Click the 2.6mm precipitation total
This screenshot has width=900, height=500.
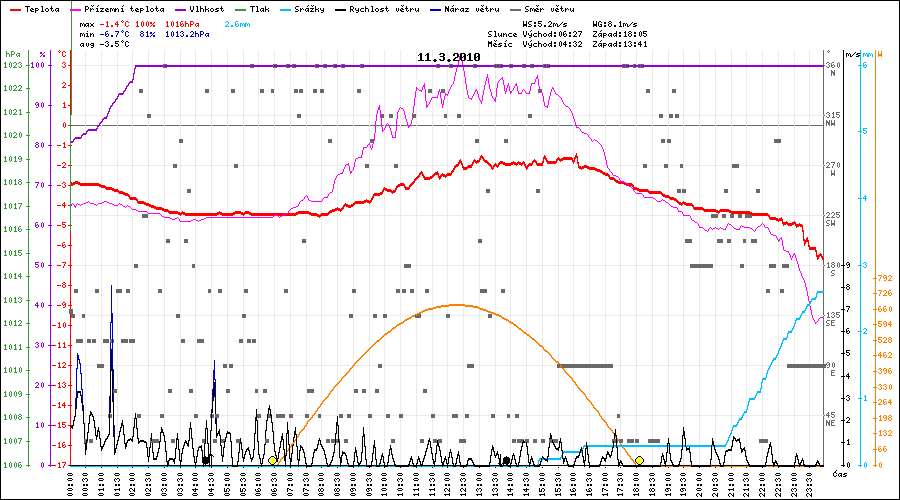click(x=238, y=22)
